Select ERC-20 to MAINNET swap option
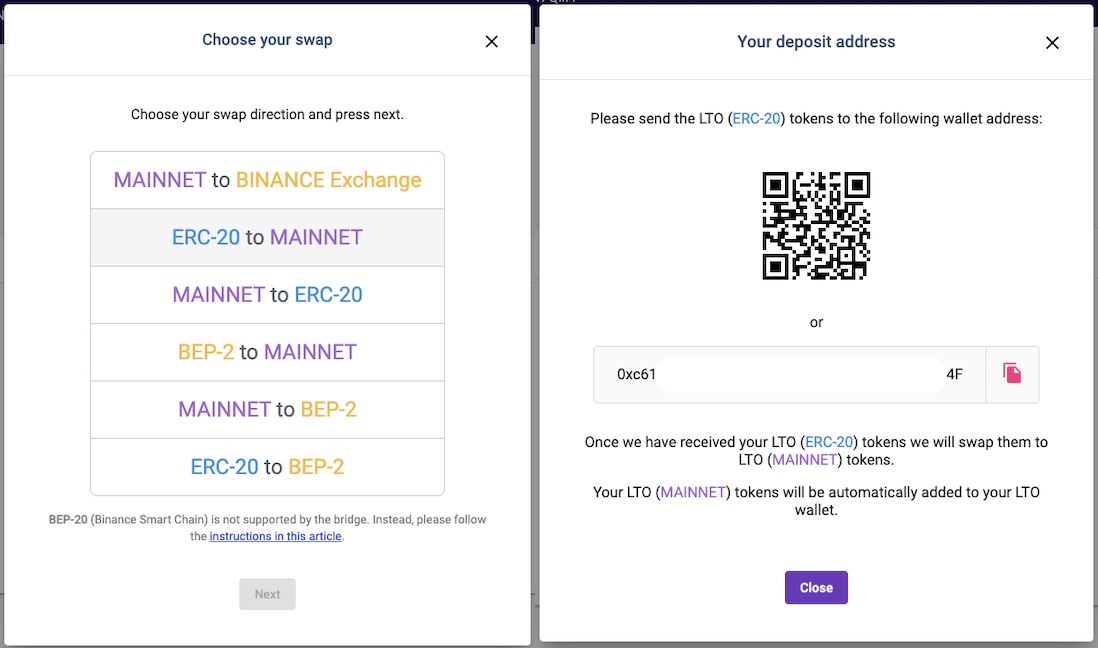 pyautogui.click(x=267, y=237)
